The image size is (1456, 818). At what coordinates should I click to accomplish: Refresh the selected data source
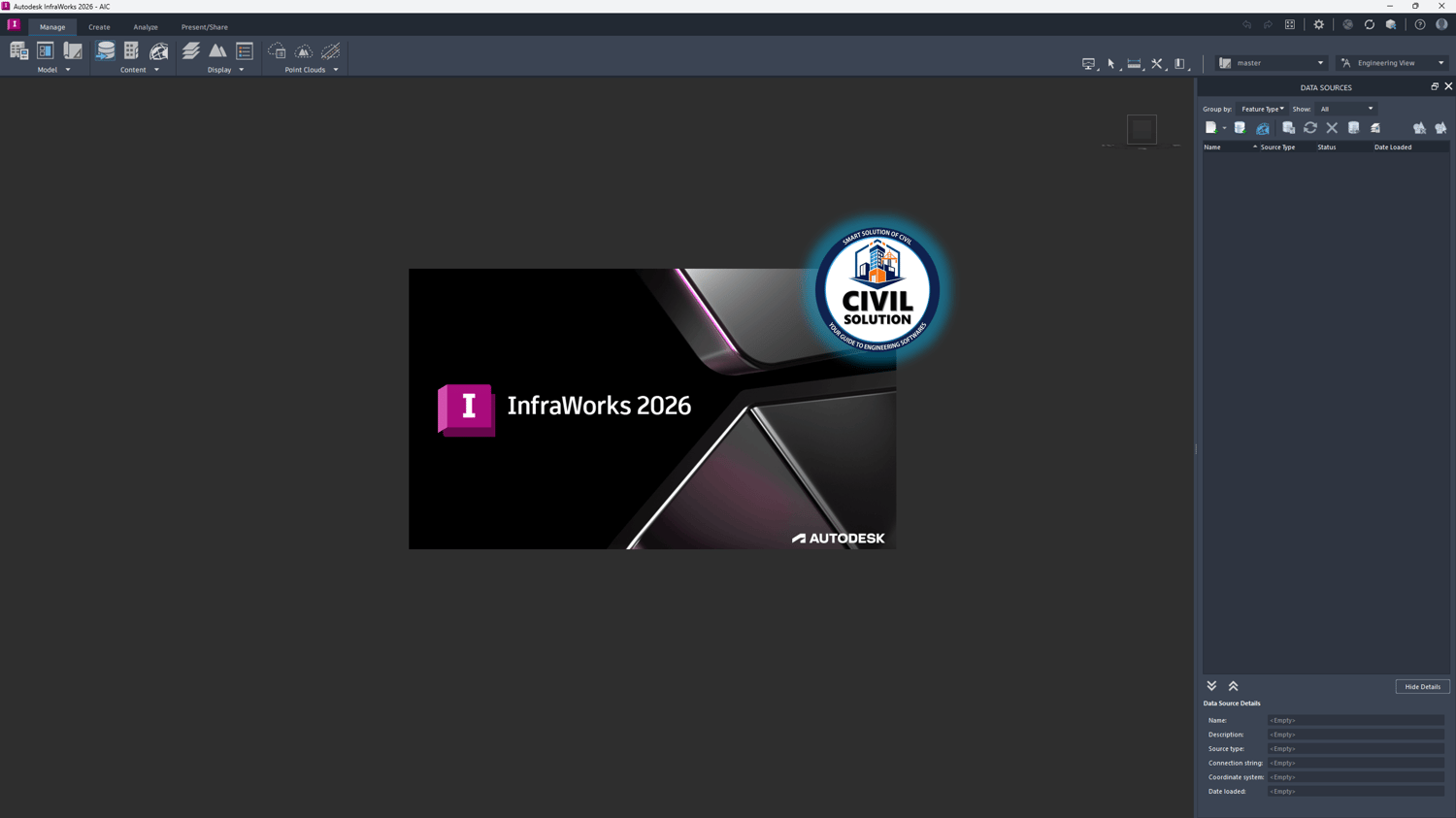tap(1310, 128)
